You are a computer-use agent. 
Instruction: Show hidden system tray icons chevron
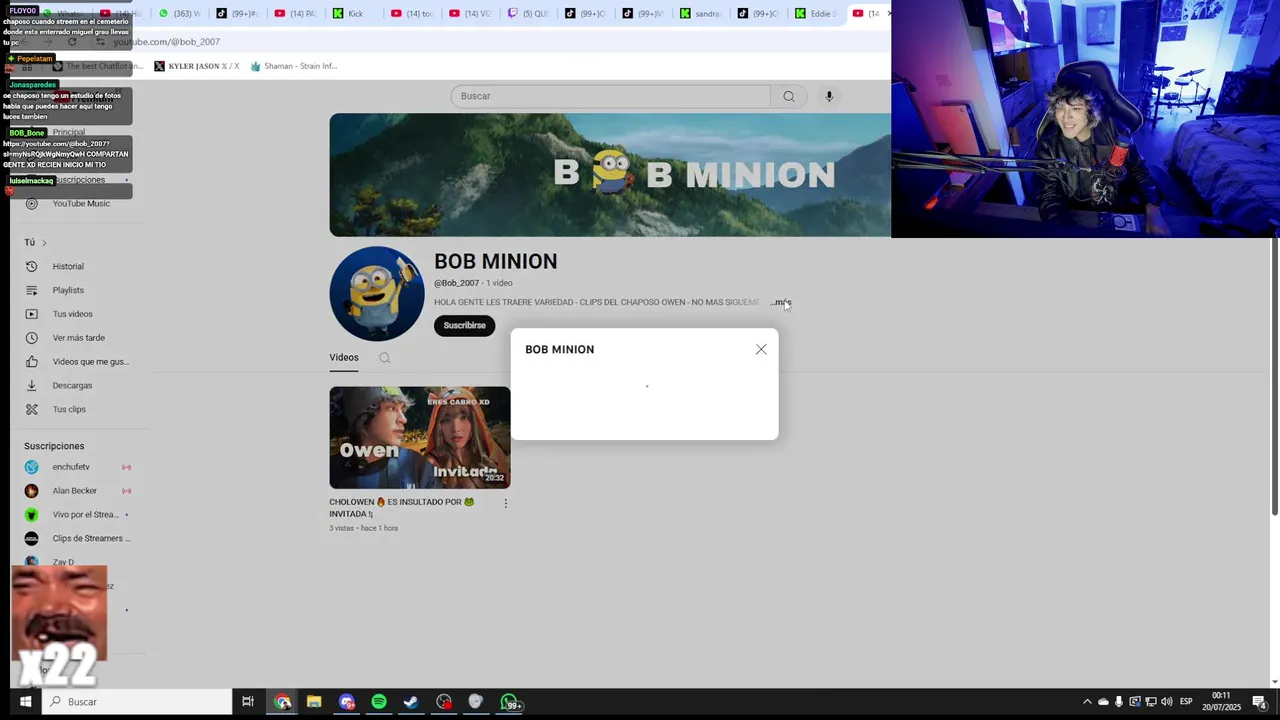point(1087,702)
